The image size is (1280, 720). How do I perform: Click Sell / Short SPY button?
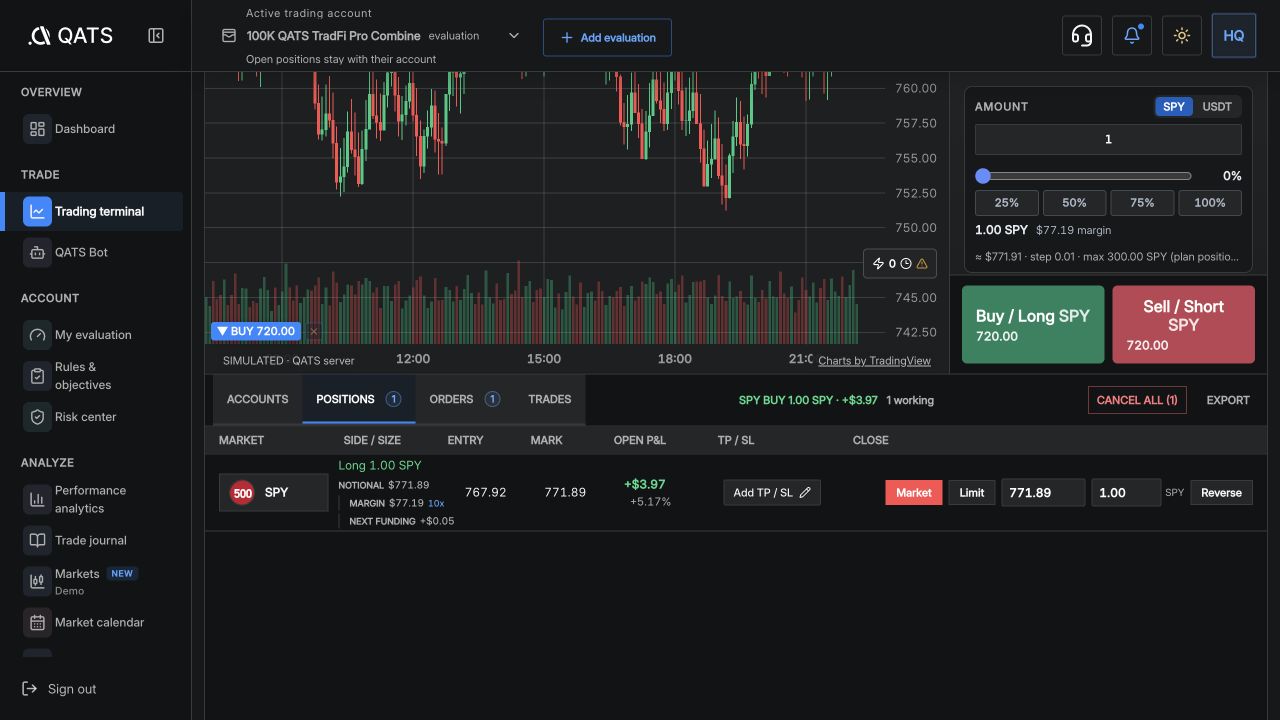coord(1183,324)
